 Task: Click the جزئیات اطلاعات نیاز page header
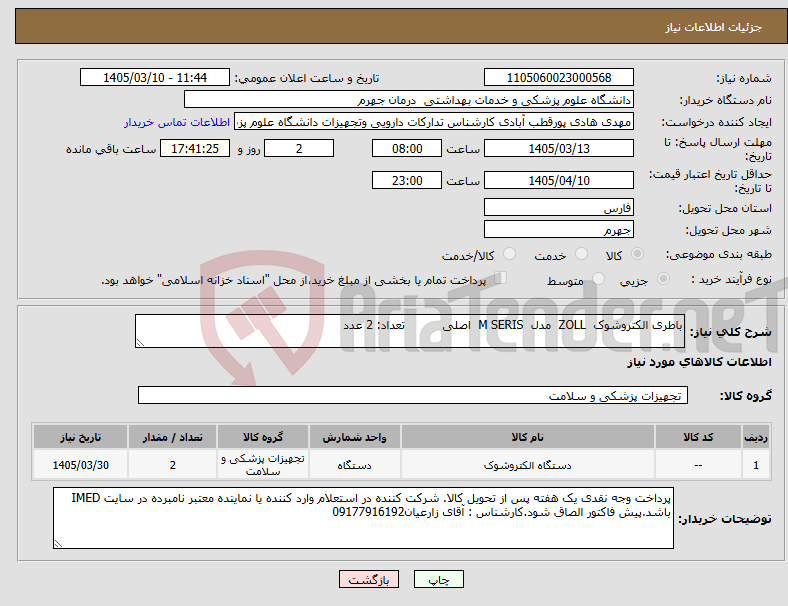[713, 27]
